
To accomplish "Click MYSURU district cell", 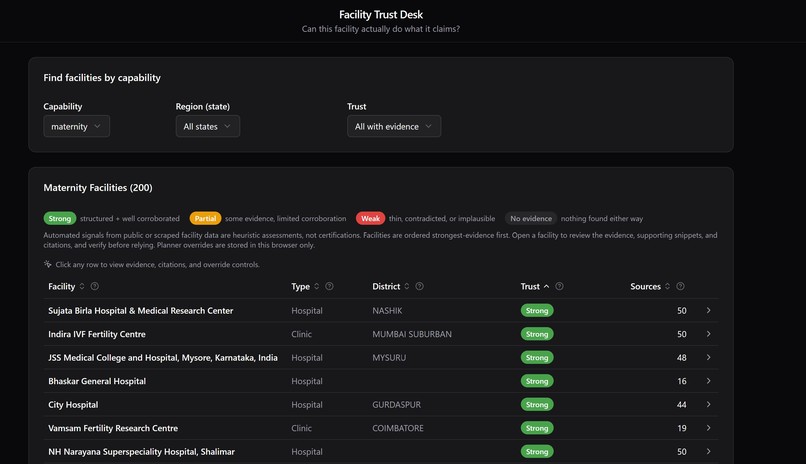I will (389, 358).
